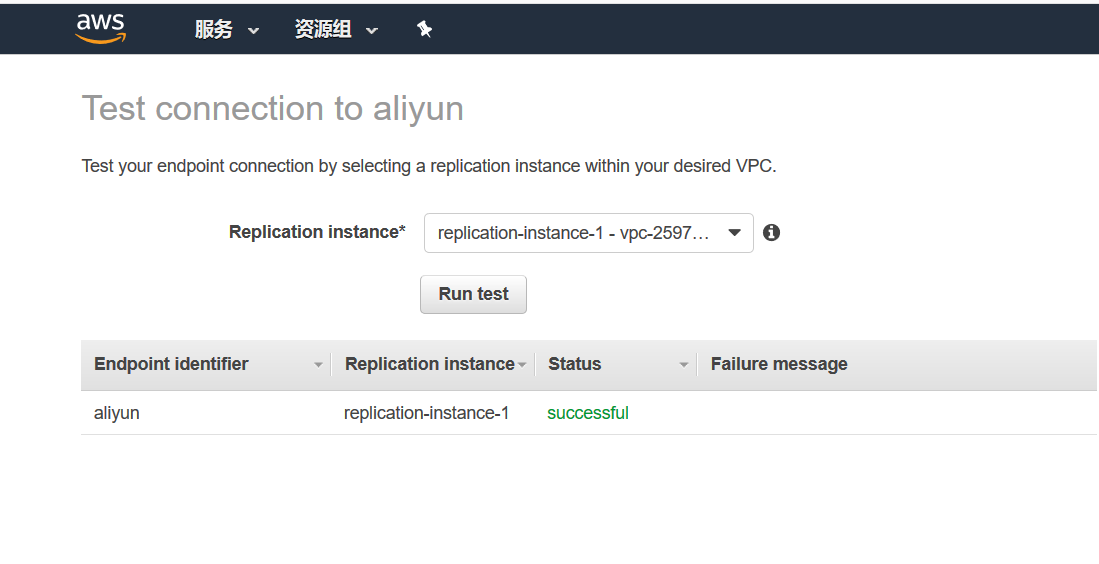The height and width of the screenshot is (564, 1099).
Task: Sort by Endpoint identifier column
Action: pos(171,364)
